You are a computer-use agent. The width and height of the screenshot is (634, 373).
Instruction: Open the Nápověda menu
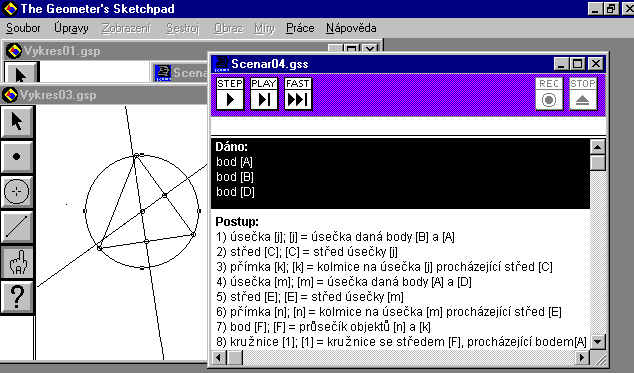click(x=351, y=28)
